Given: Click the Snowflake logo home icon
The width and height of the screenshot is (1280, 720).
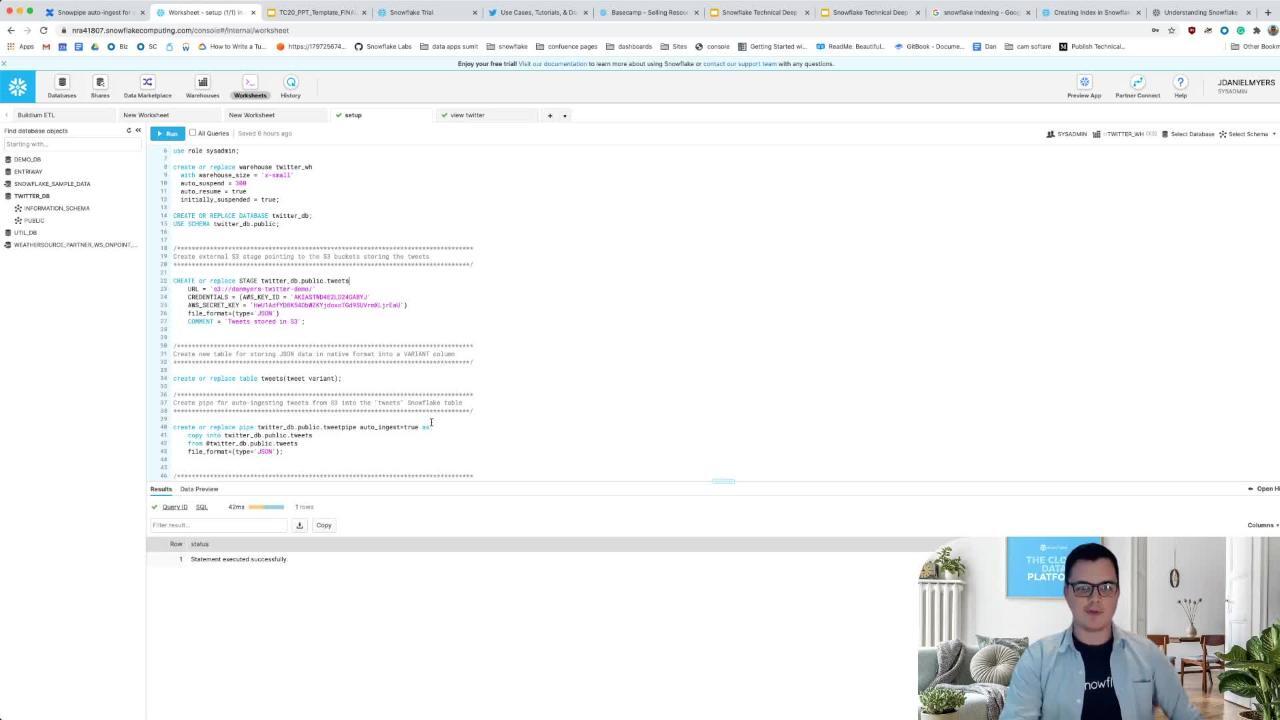Looking at the screenshot, I should click(17, 87).
